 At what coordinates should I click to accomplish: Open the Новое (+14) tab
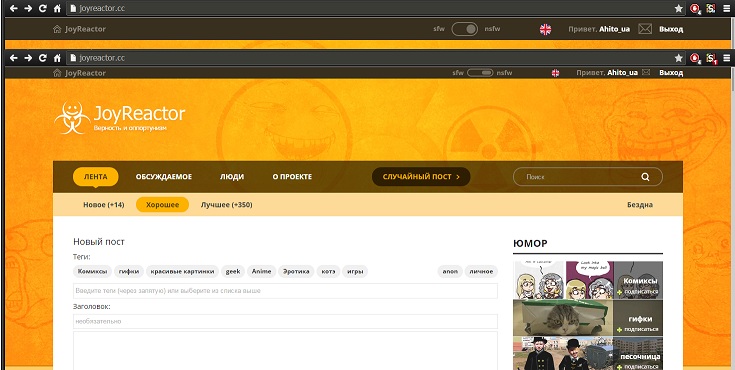[x=104, y=205]
